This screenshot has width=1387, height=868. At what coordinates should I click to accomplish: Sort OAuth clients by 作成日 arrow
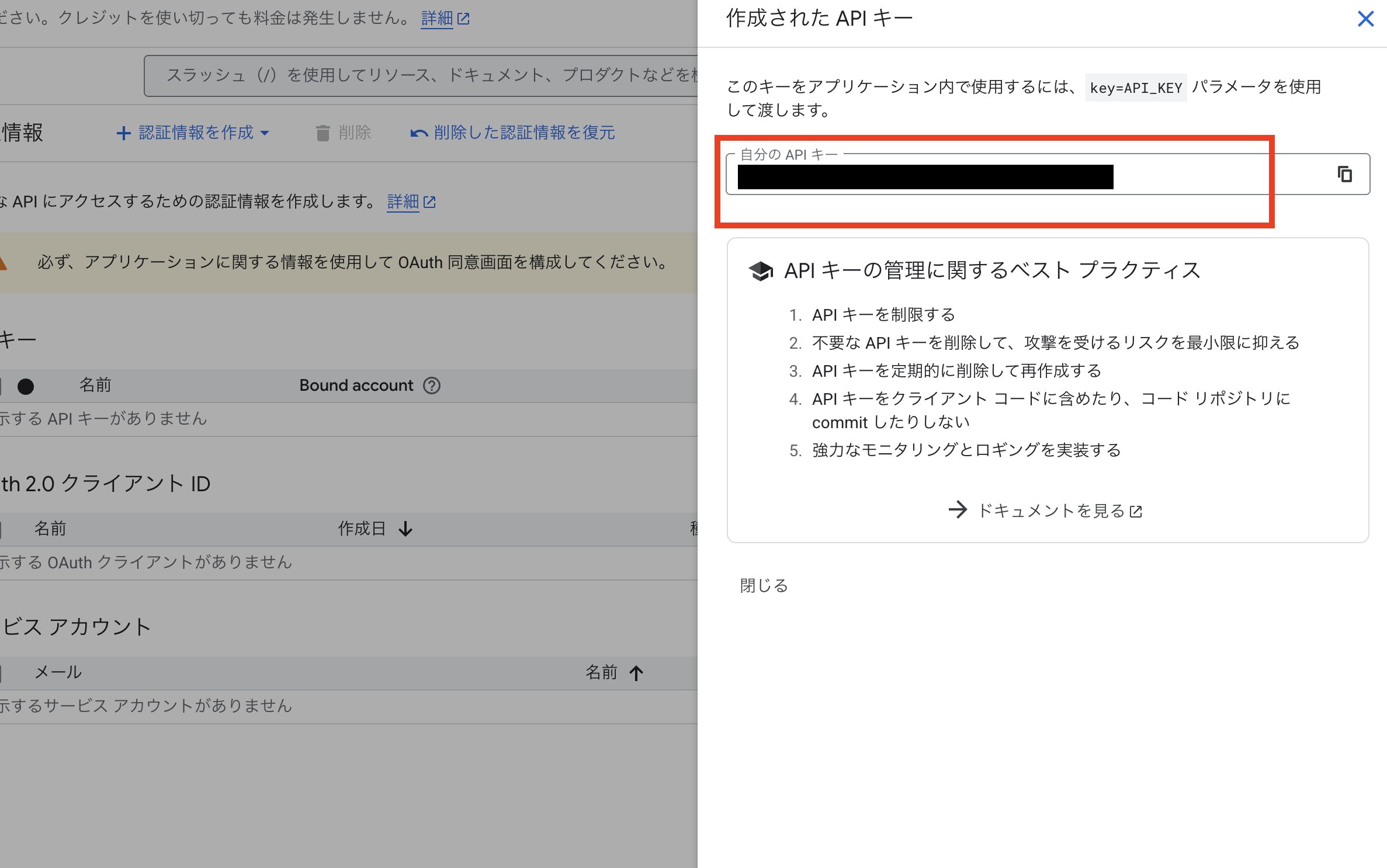click(405, 529)
